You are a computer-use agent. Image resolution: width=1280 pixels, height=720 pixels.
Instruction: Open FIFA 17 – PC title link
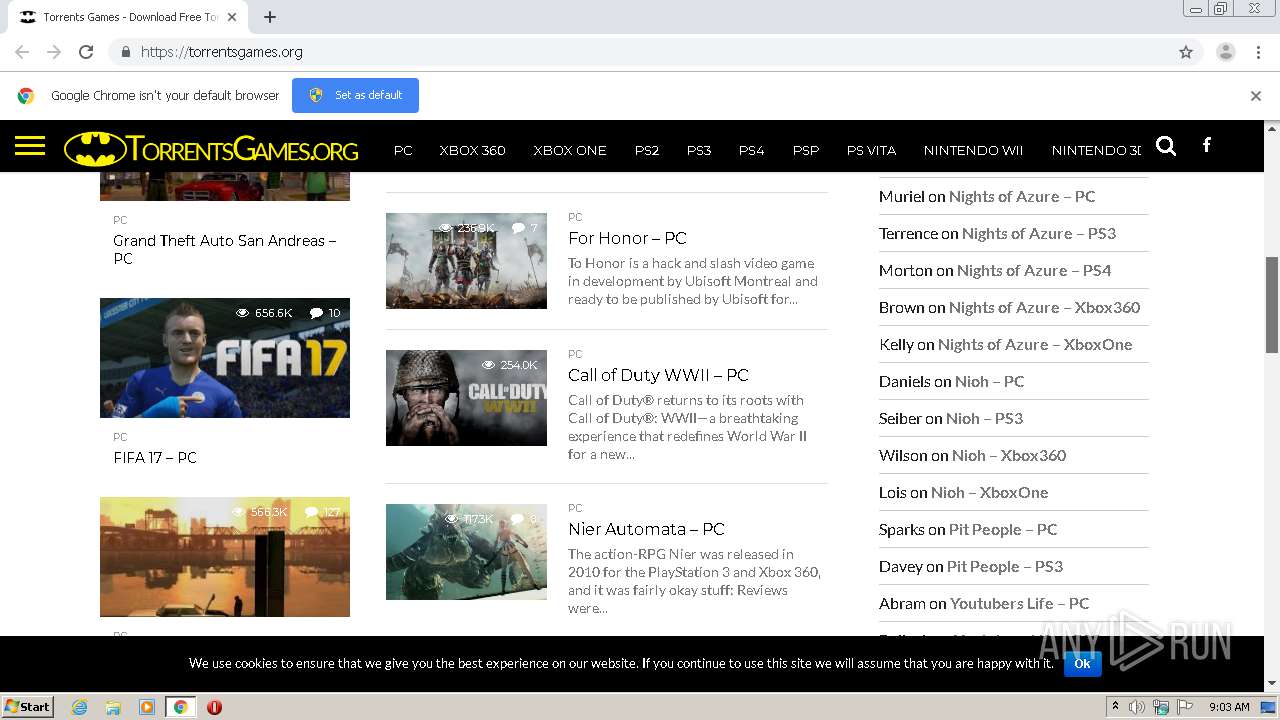pos(155,457)
